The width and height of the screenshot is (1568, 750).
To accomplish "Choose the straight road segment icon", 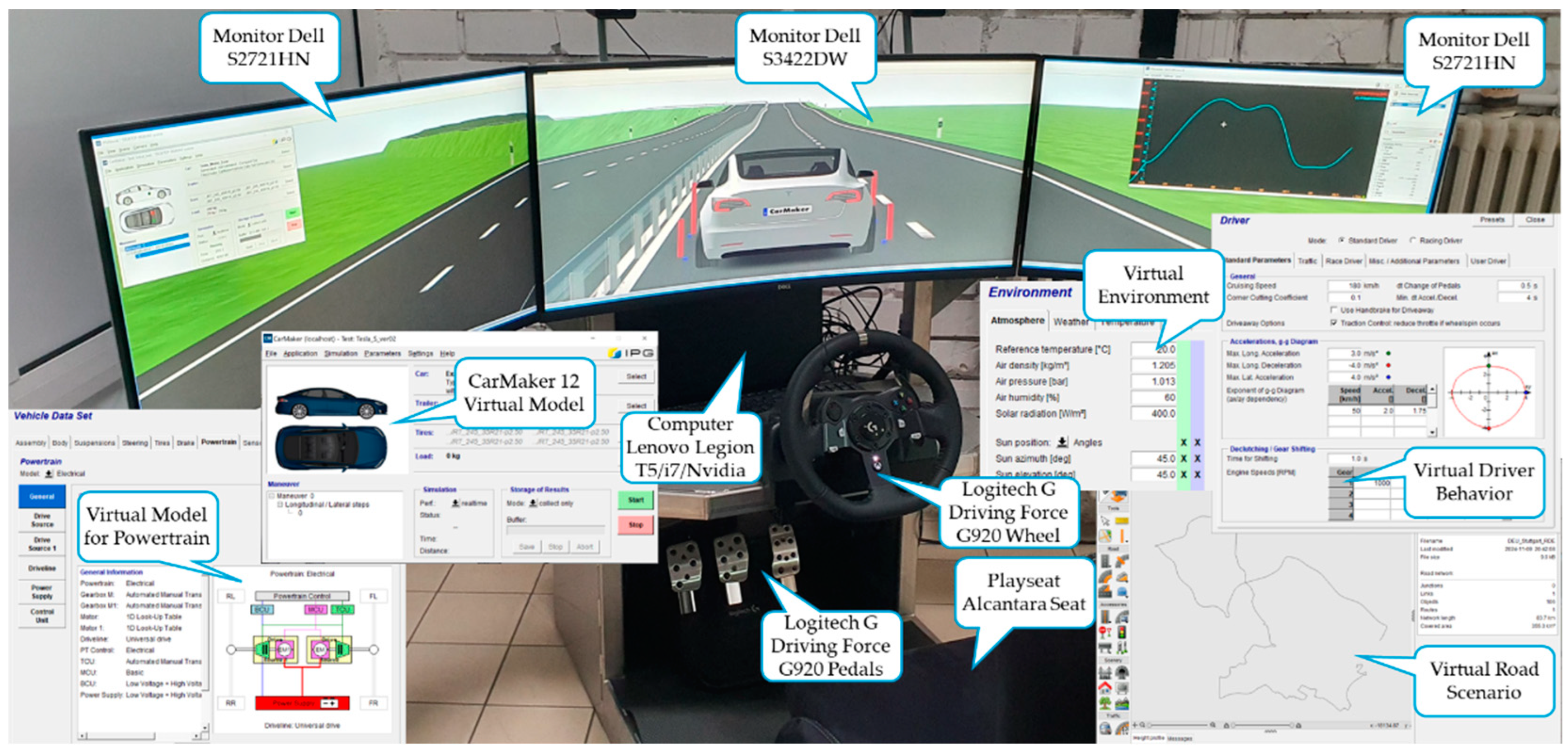I will tap(1106, 561).
